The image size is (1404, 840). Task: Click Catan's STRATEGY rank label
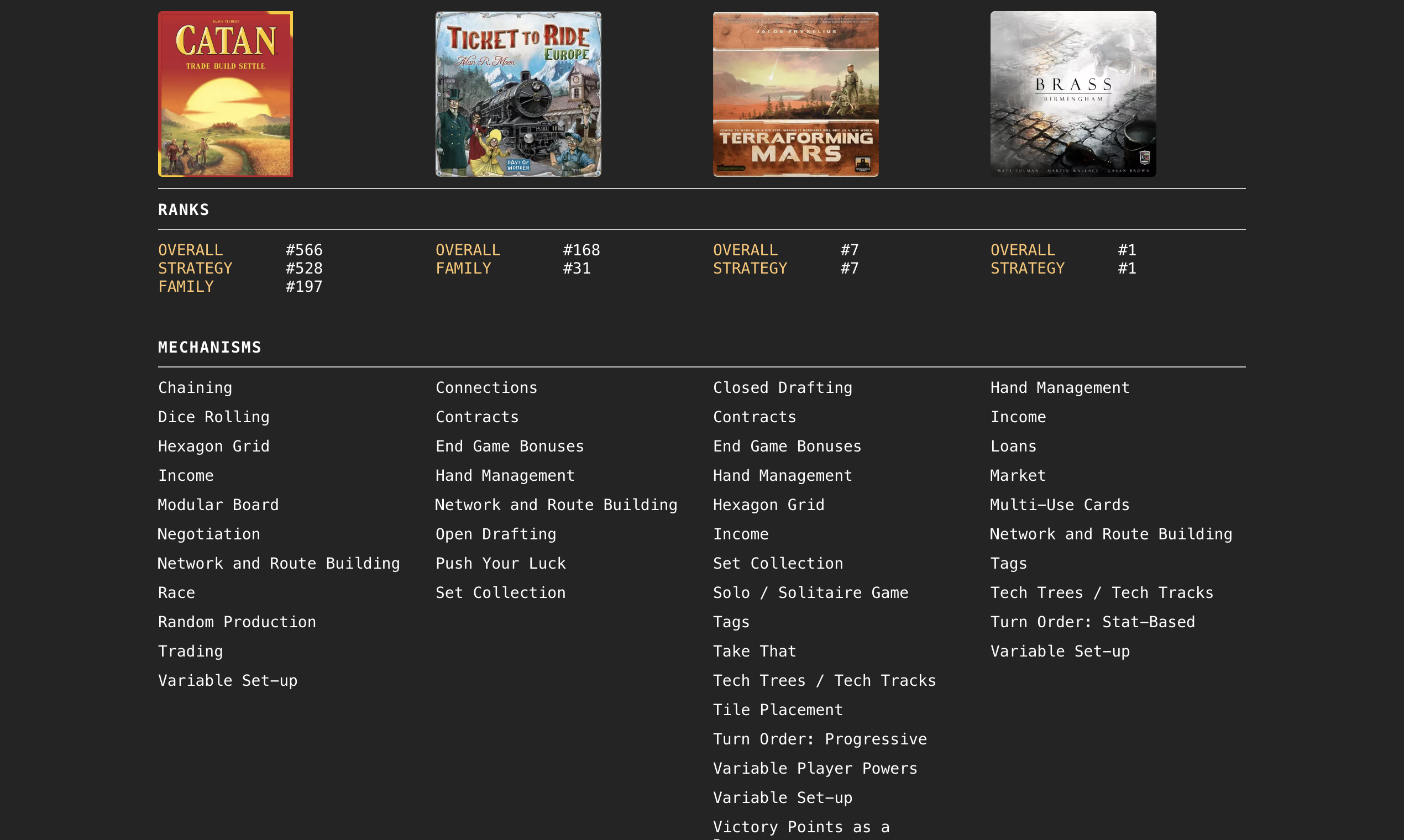[x=195, y=268]
